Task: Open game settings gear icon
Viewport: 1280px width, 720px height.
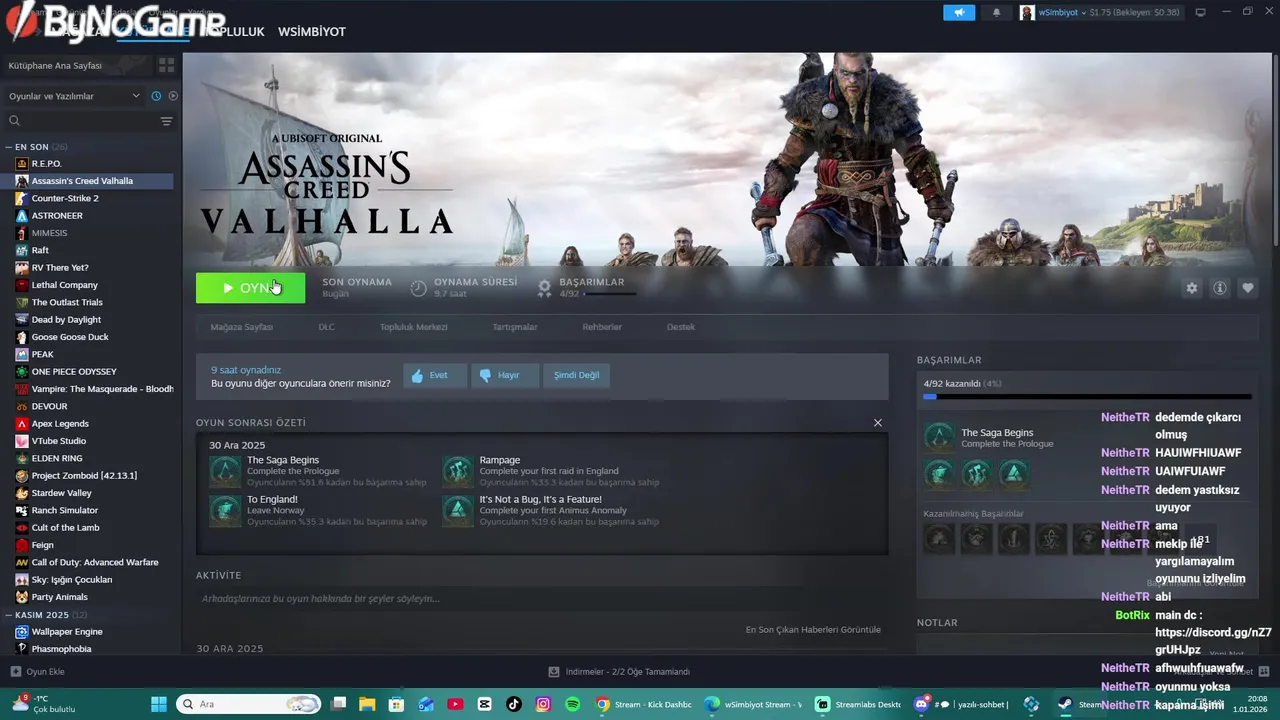Action: 1192,288
